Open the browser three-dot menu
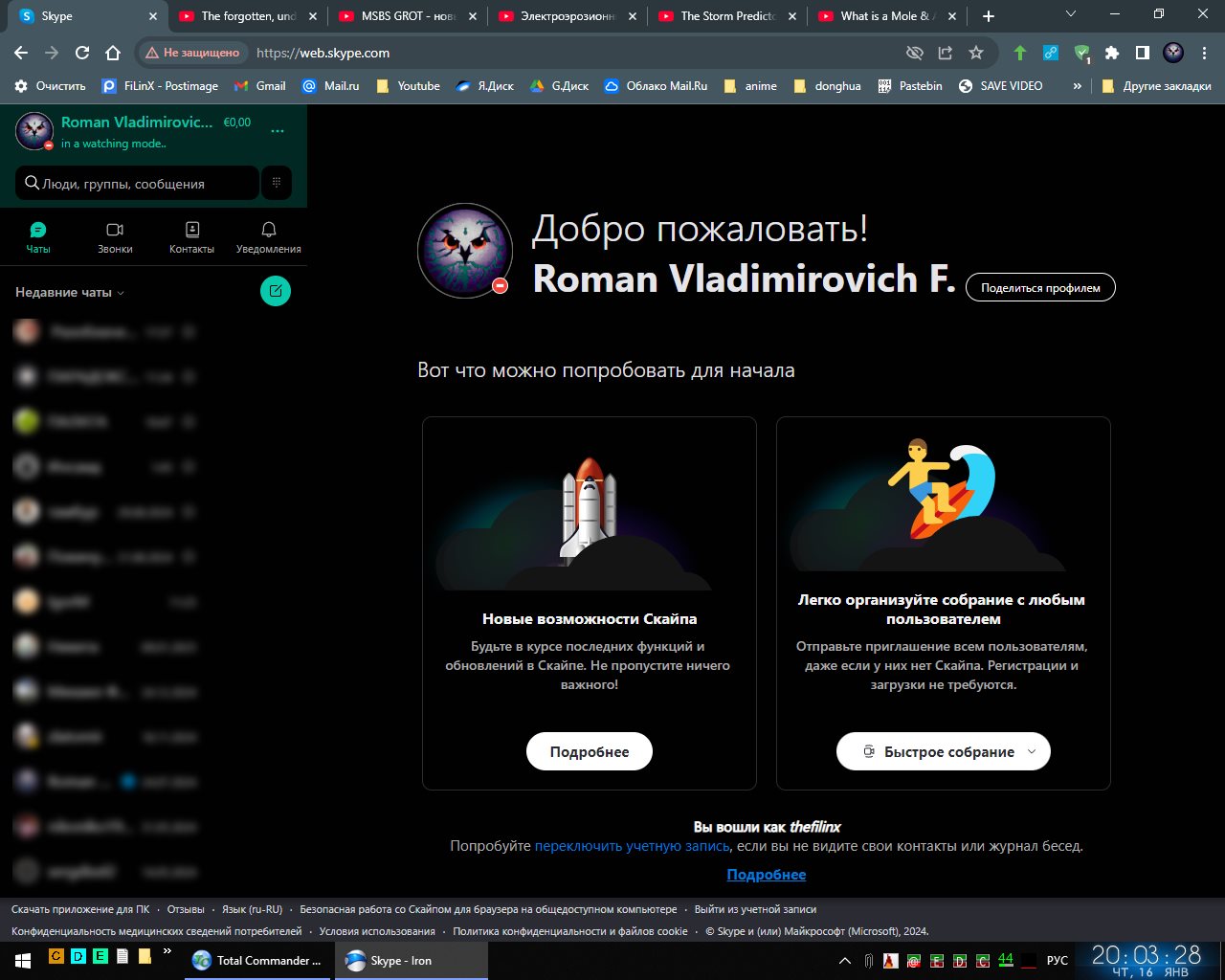1225x980 pixels. pos(1204,53)
